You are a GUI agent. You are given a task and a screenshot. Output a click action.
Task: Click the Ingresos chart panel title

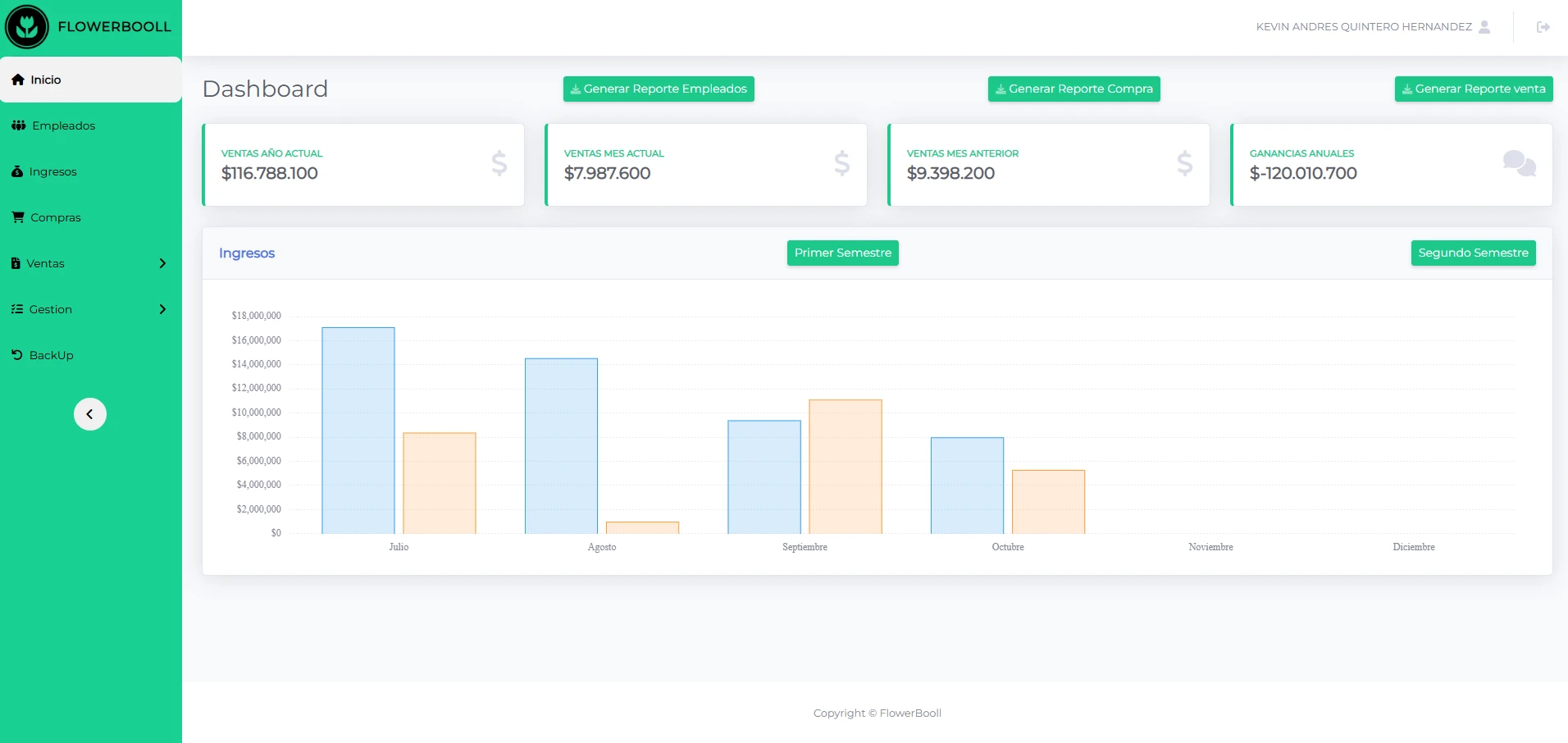point(247,253)
